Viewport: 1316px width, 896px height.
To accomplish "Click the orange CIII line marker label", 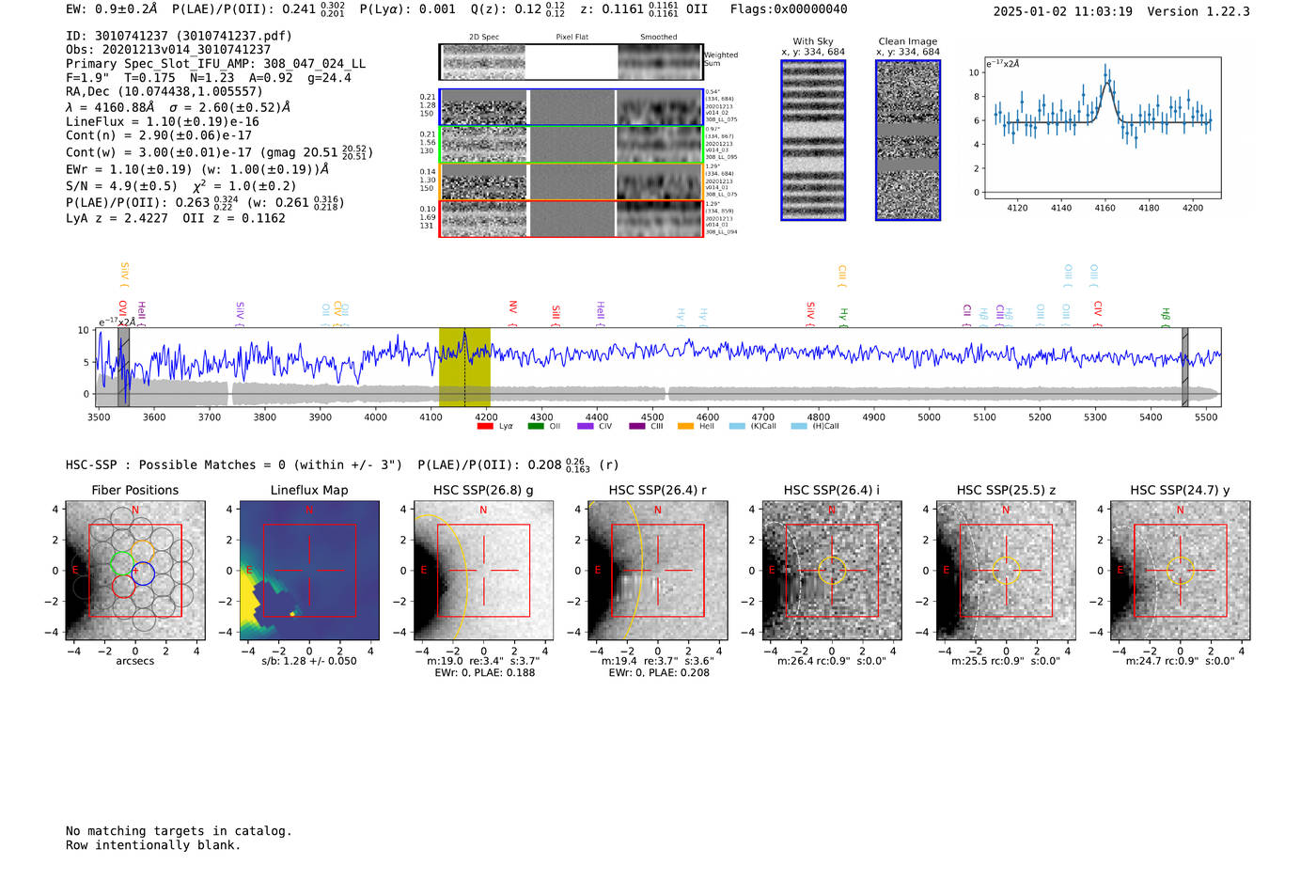I will 842,275.
